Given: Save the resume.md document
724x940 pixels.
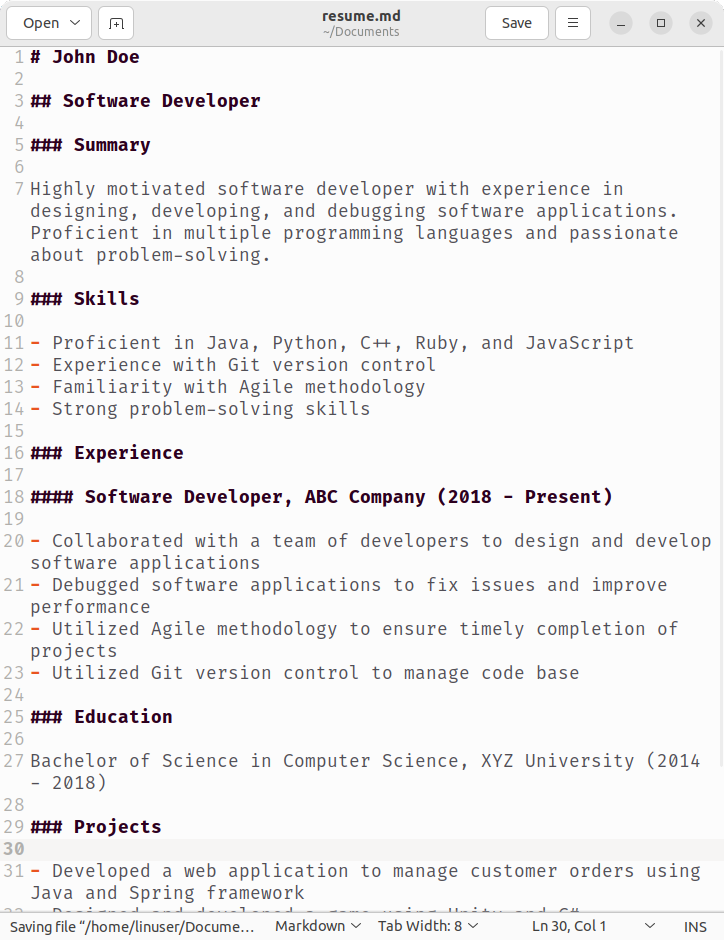Looking at the screenshot, I should click(517, 23).
